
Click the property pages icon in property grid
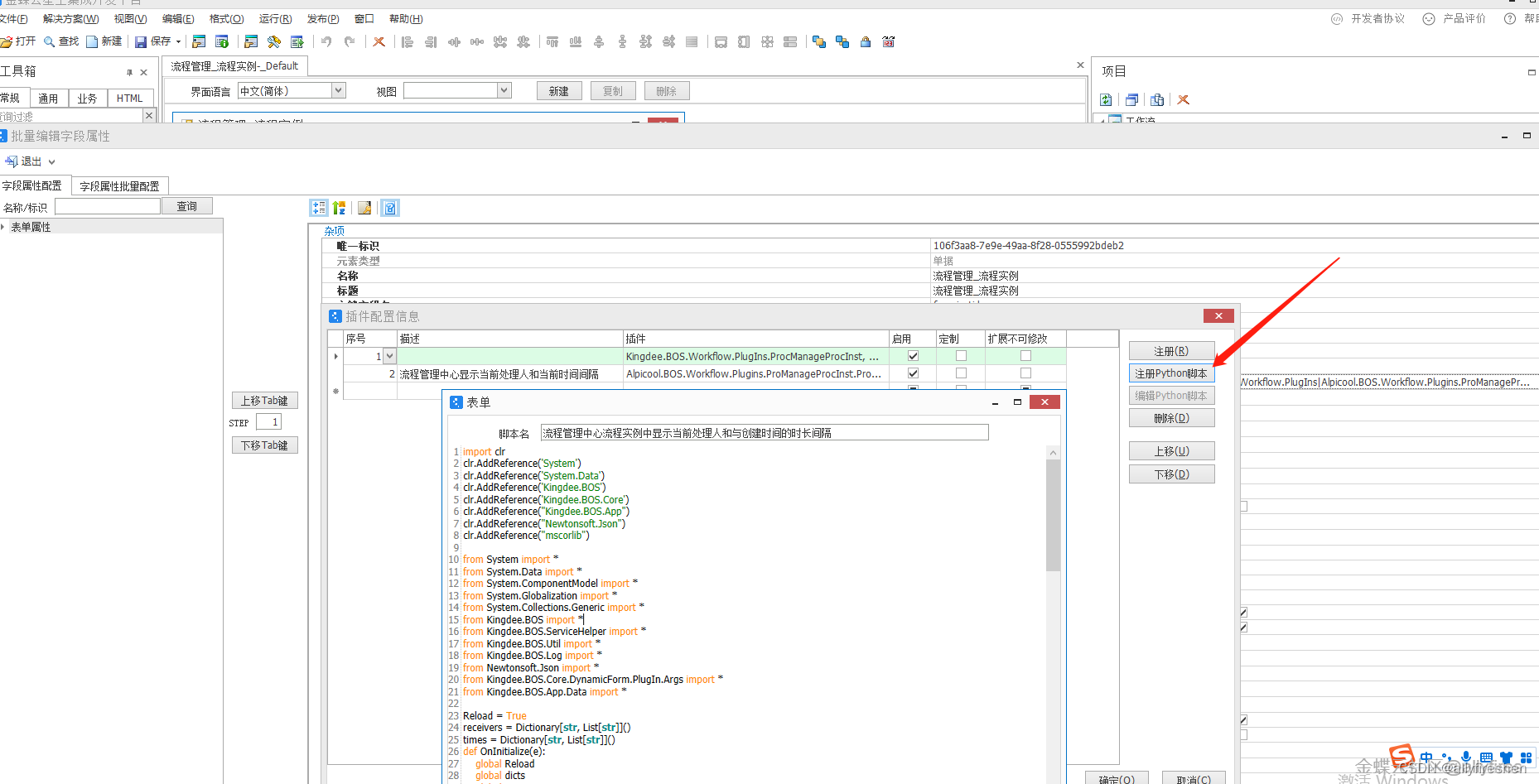click(x=364, y=208)
